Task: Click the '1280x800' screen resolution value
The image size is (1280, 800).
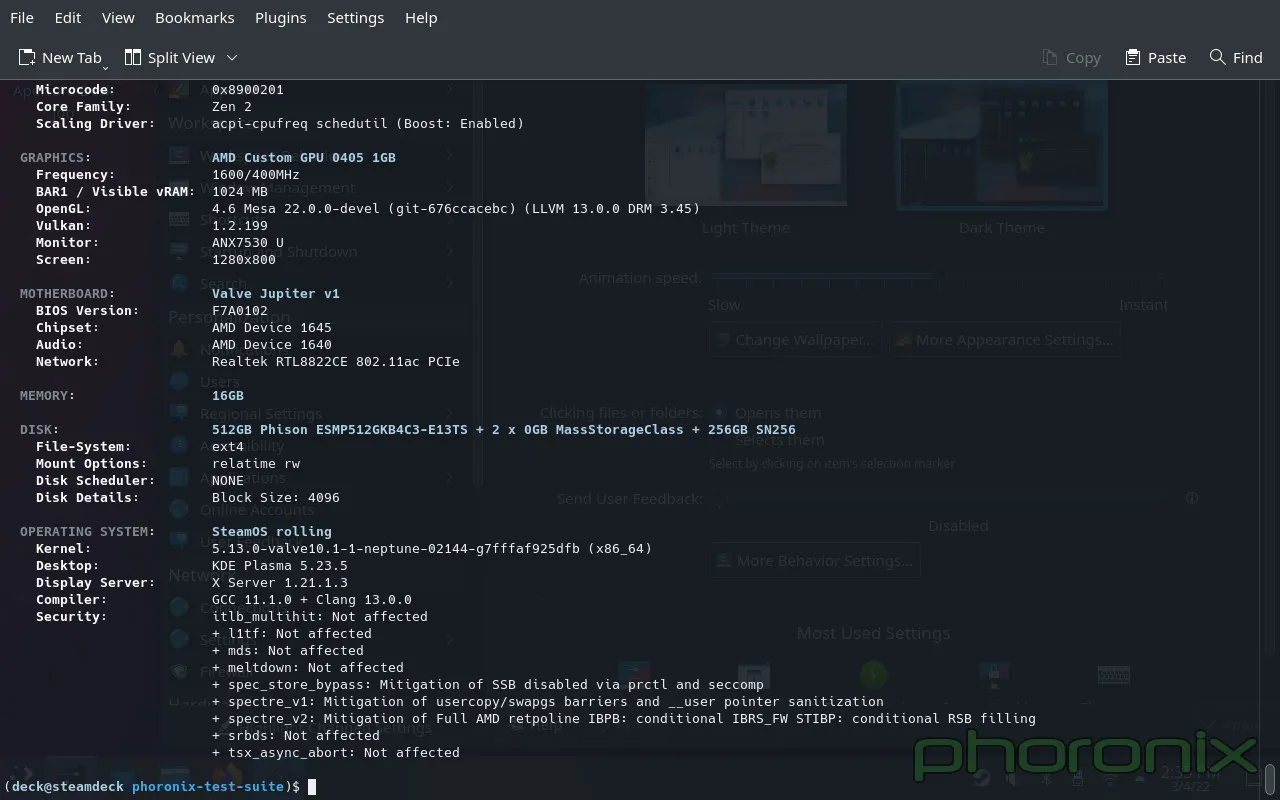Action: 244,260
